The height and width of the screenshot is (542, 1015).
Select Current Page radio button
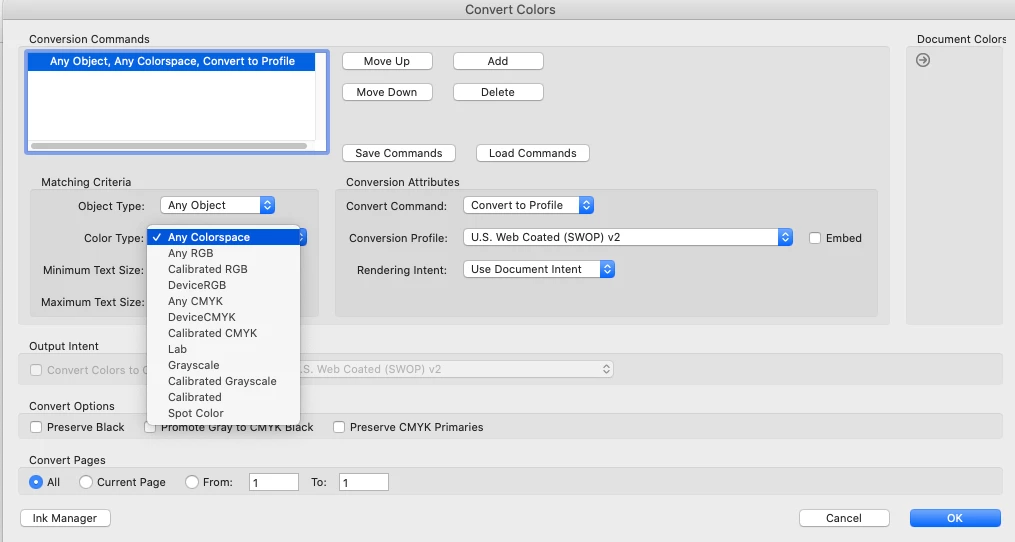(85, 482)
